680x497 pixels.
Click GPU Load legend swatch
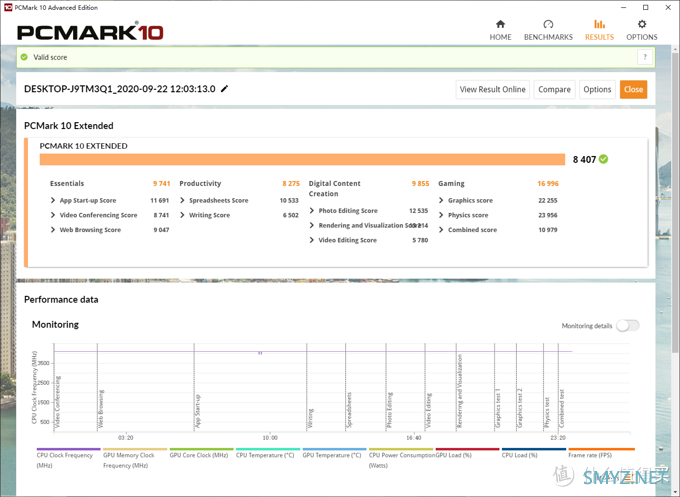[x=468, y=449]
